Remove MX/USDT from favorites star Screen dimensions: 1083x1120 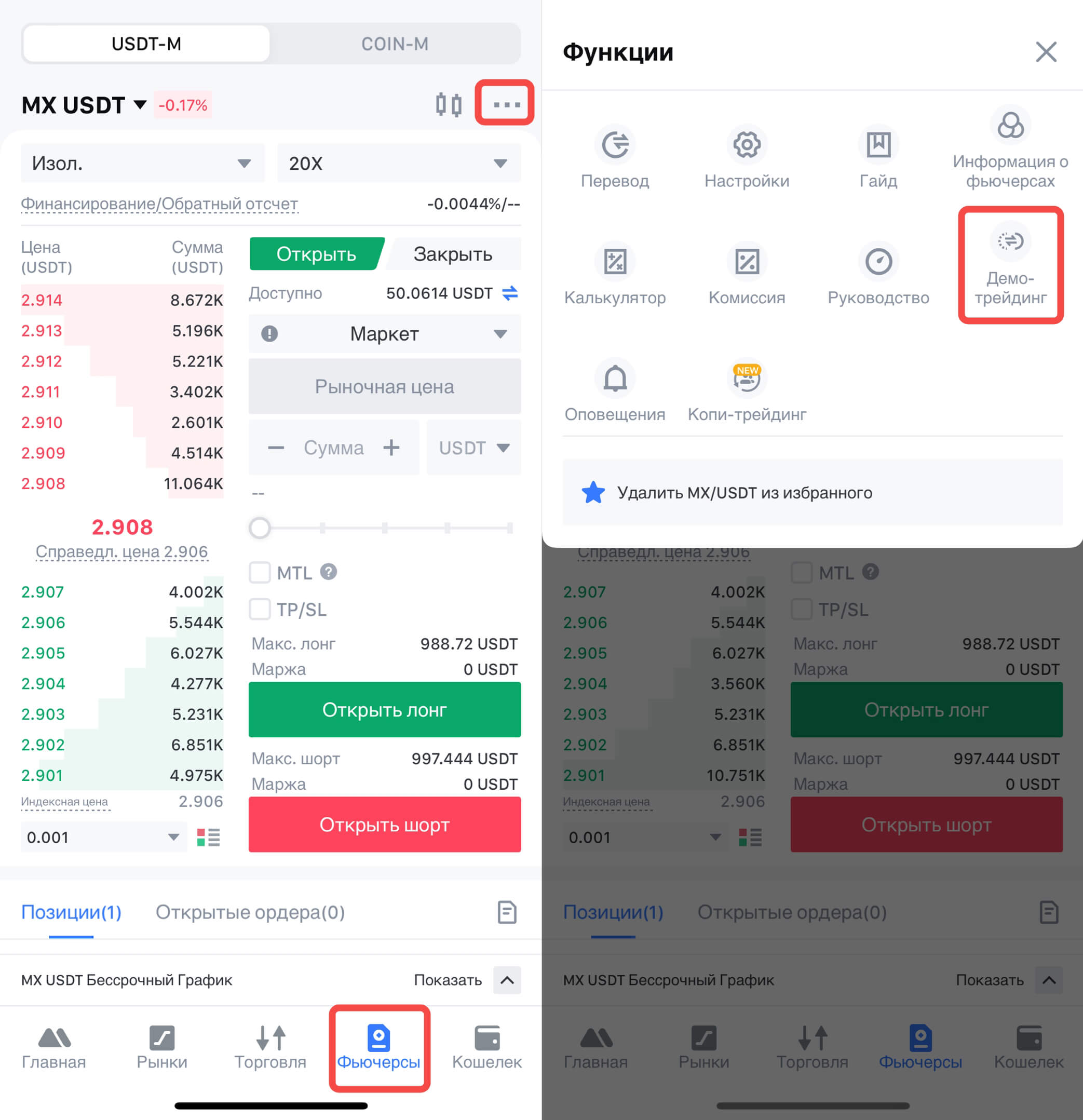(593, 492)
